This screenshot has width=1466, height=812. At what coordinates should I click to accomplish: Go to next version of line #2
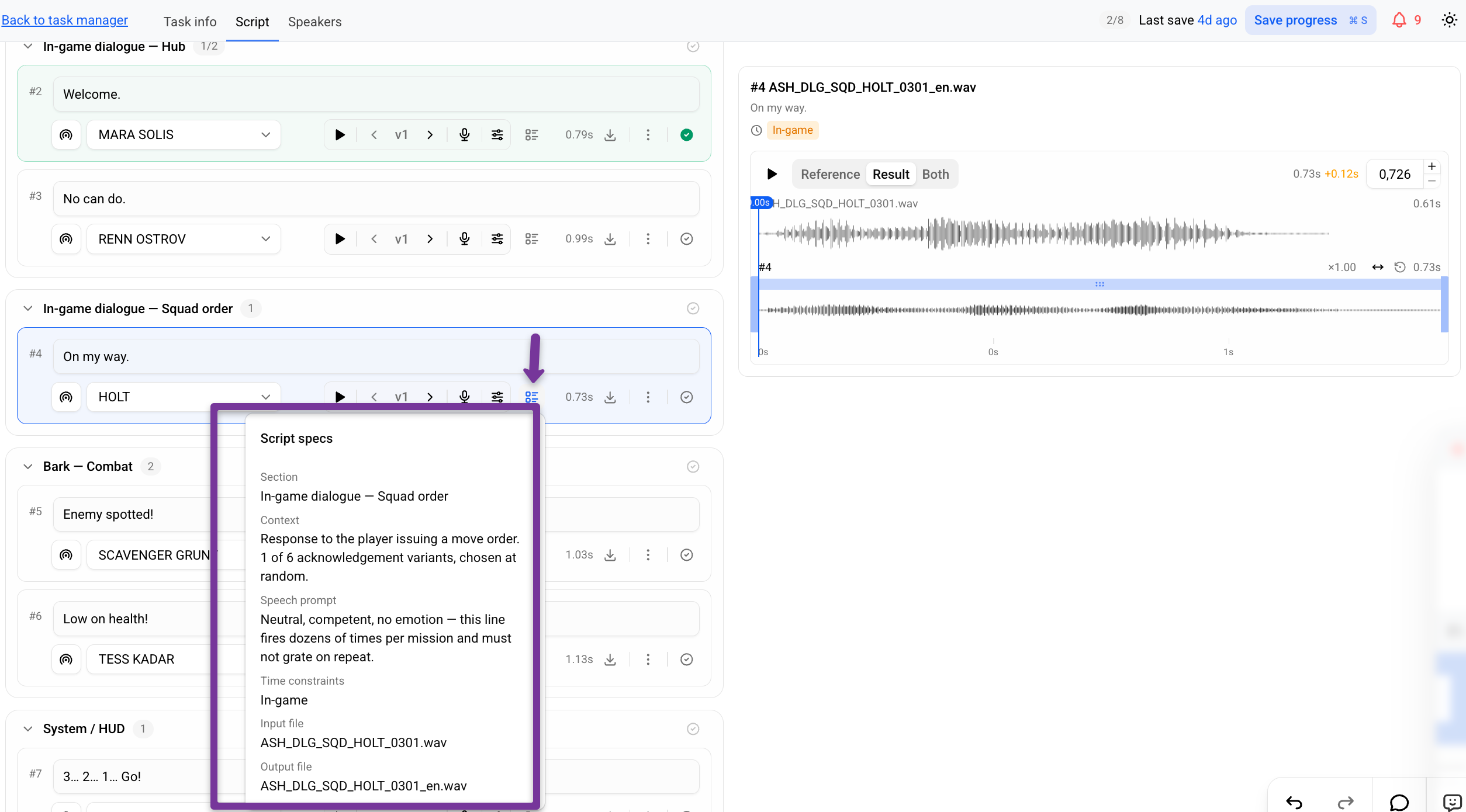pos(430,135)
